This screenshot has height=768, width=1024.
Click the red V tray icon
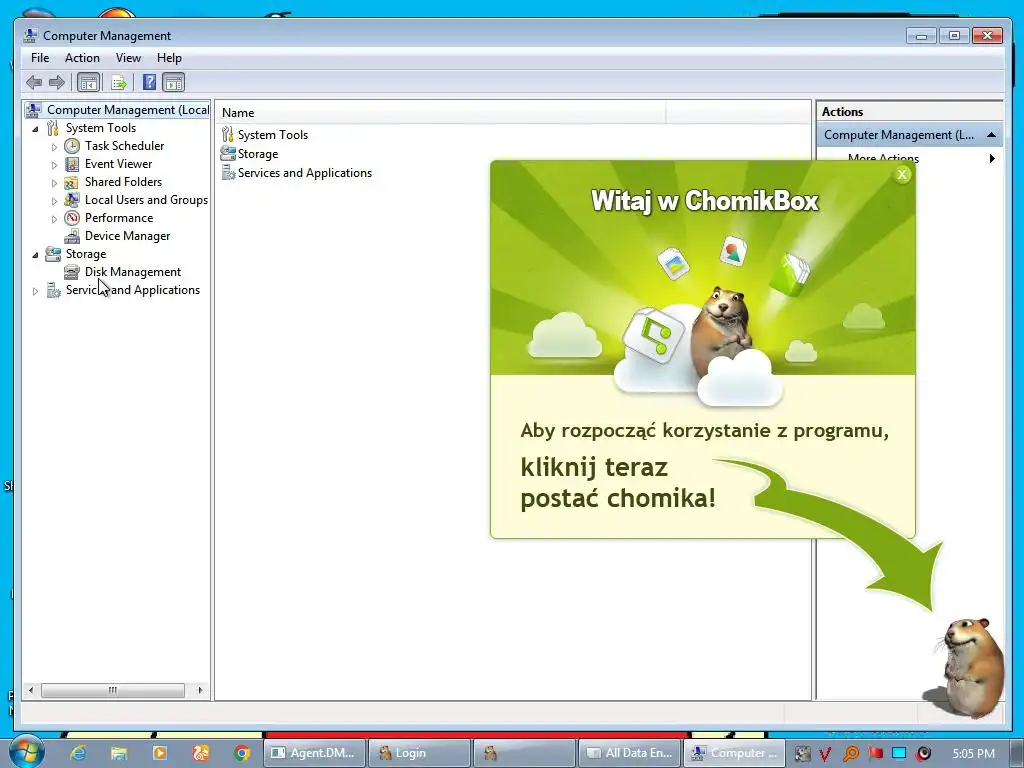[x=826, y=754]
